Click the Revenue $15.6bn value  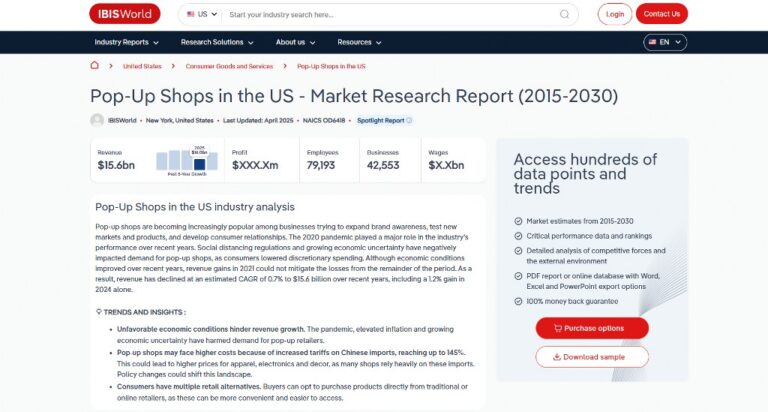[116, 166]
